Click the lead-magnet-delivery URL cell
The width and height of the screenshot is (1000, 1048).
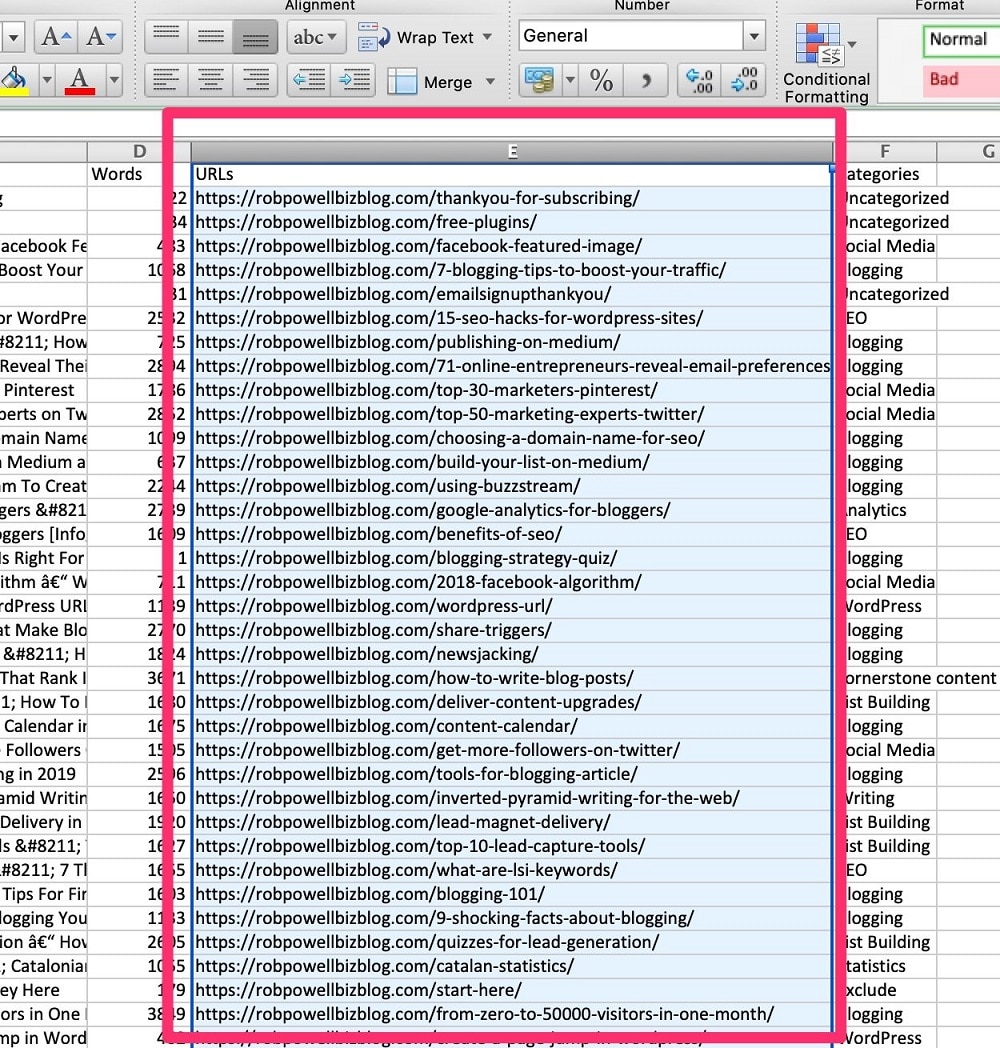coord(512,822)
